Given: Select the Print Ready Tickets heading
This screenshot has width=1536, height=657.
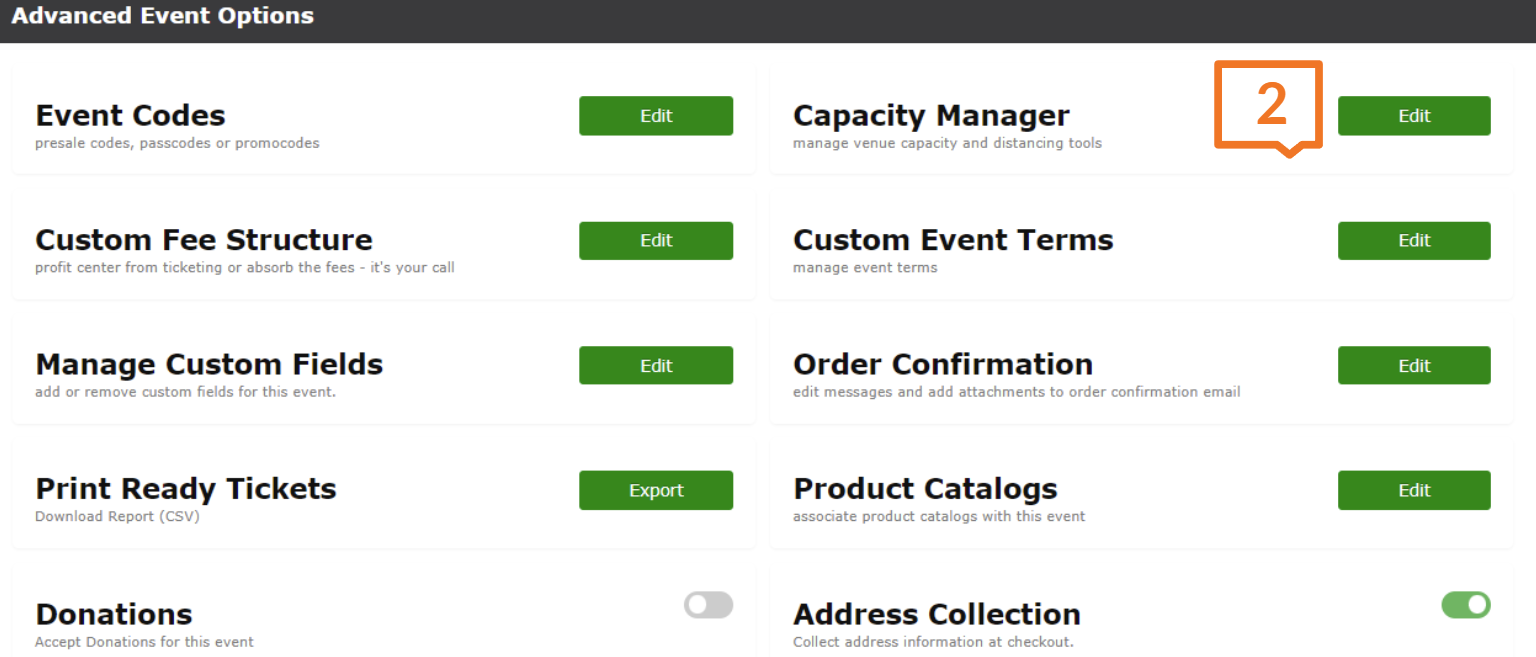Looking at the screenshot, I should pos(186,489).
